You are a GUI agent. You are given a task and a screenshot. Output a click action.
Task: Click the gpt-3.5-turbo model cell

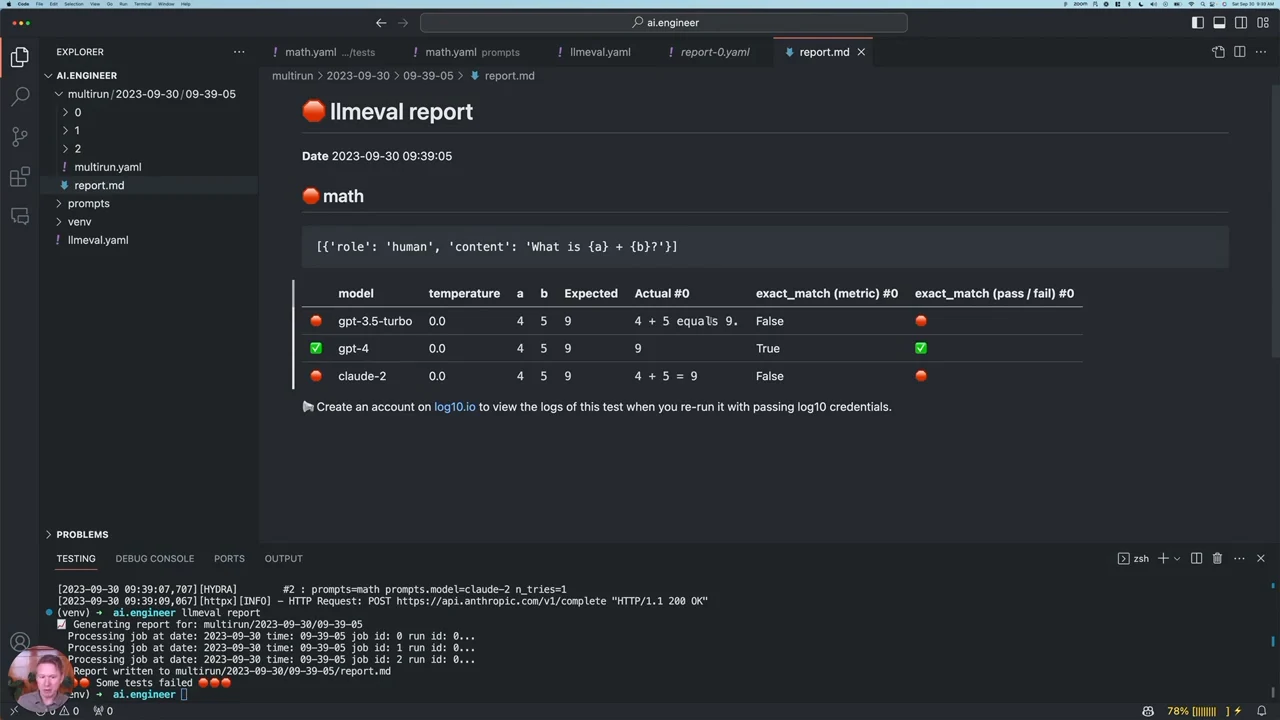[375, 321]
